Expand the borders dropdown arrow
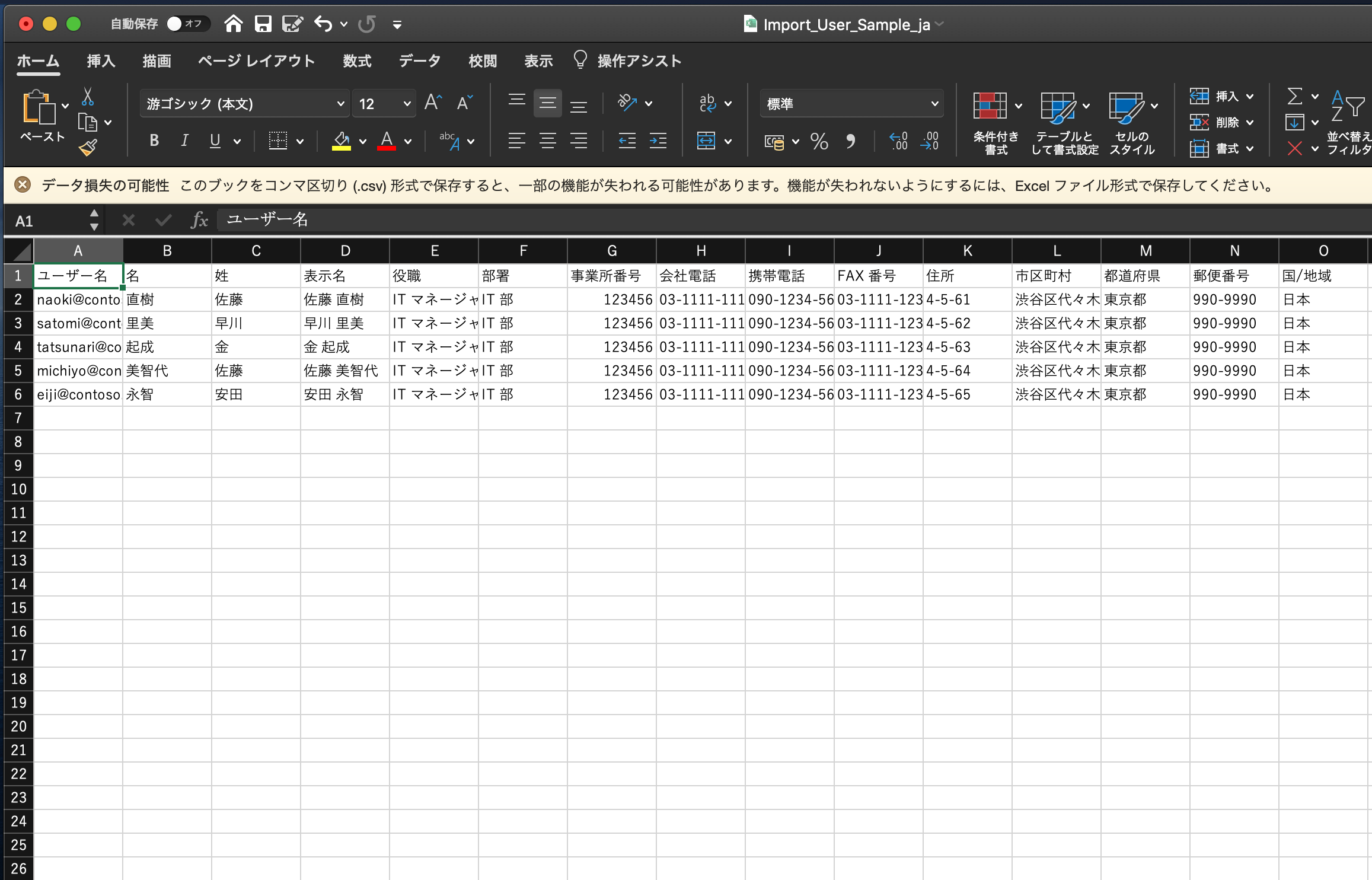 point(300,141)
